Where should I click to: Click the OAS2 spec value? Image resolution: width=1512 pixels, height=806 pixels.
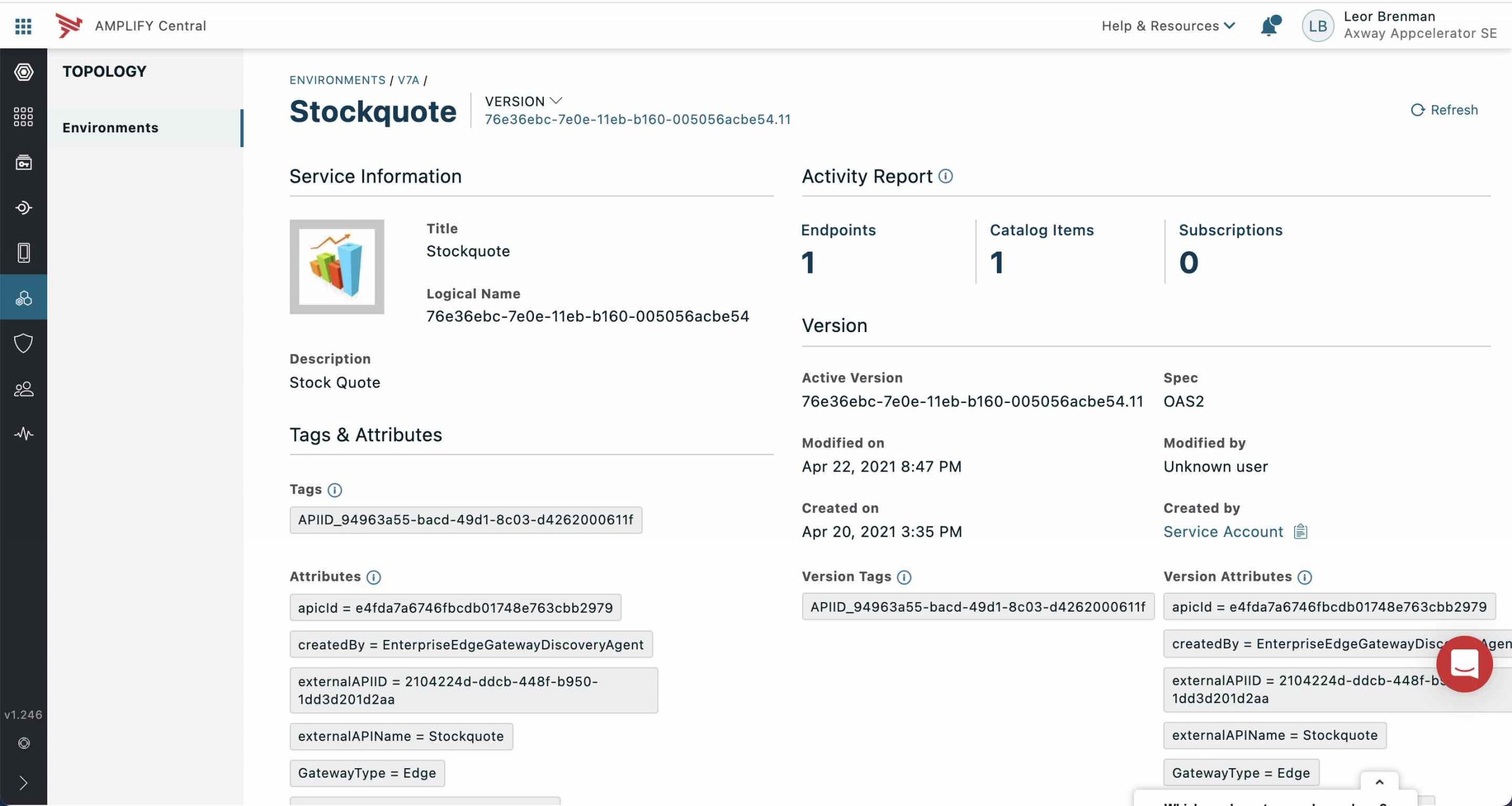1184,401
